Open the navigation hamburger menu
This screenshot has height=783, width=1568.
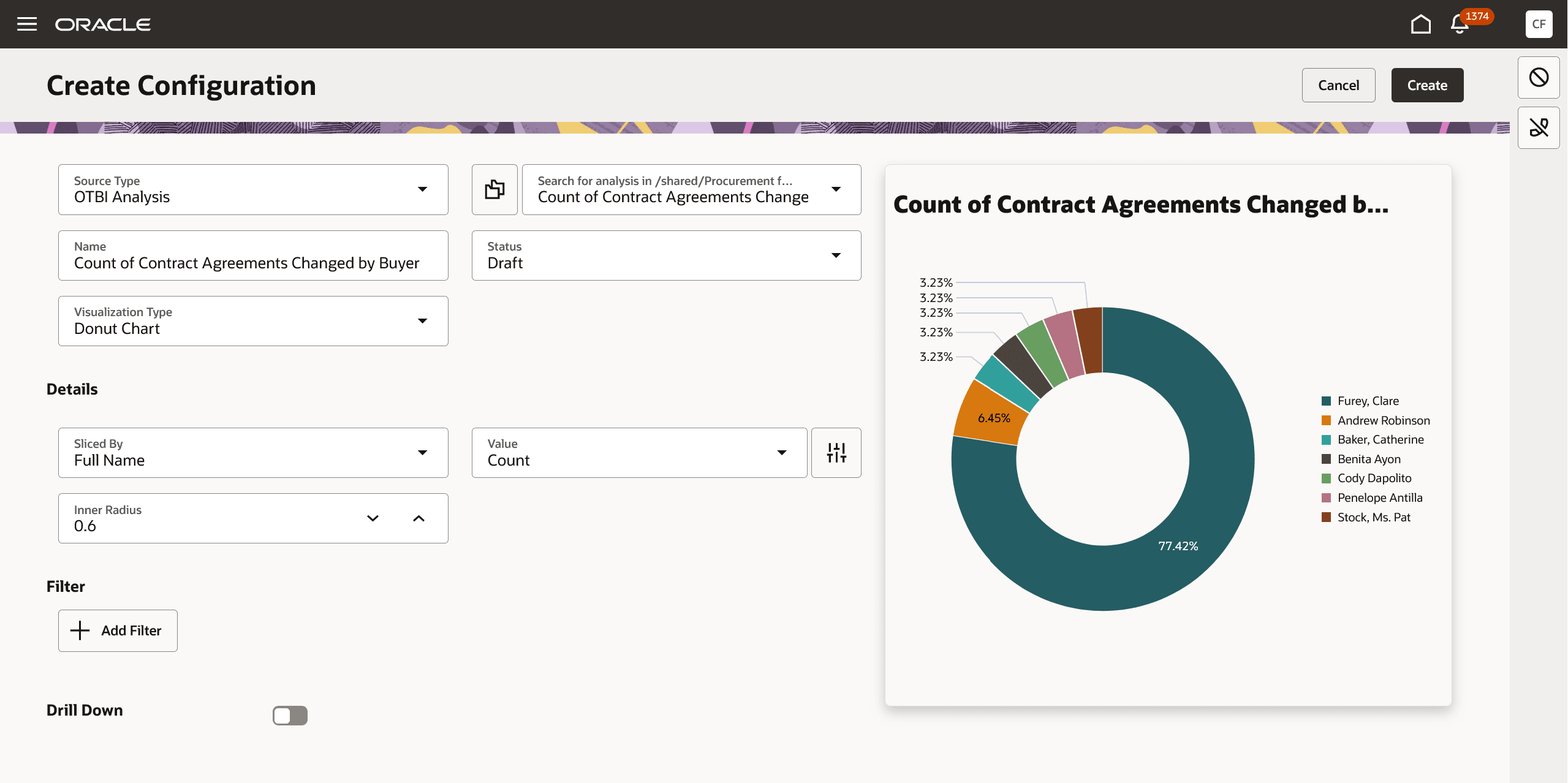point(28,24)
